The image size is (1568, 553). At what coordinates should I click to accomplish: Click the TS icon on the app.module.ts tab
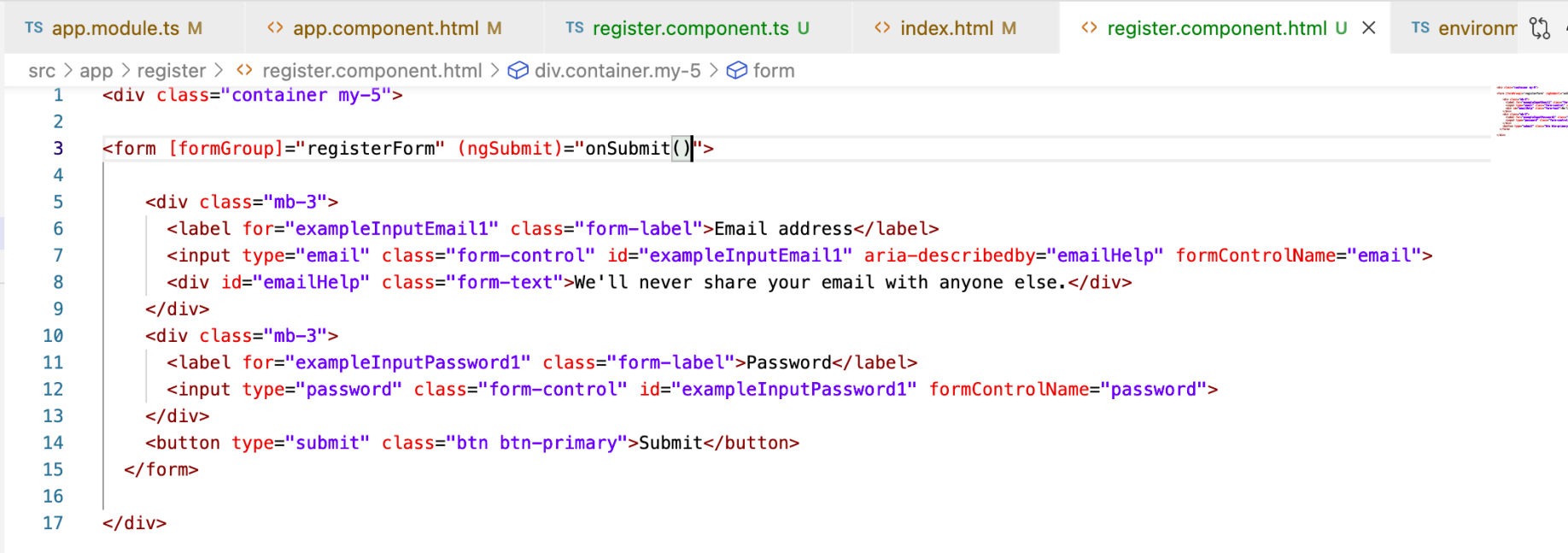coord(34,28)
